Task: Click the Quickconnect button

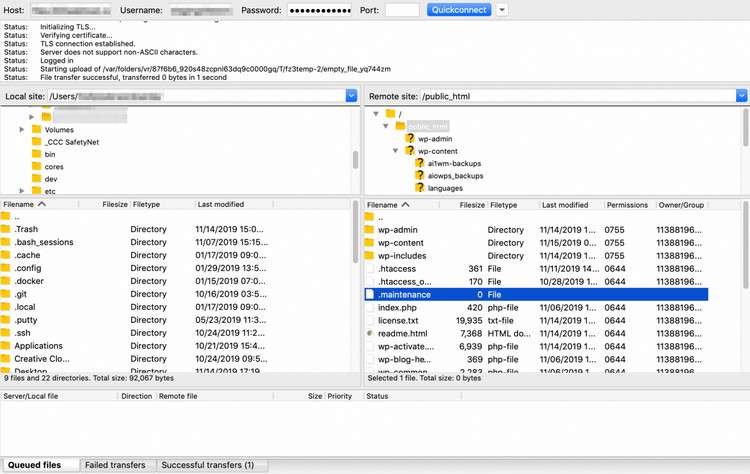Action: (x=459, y=10)
